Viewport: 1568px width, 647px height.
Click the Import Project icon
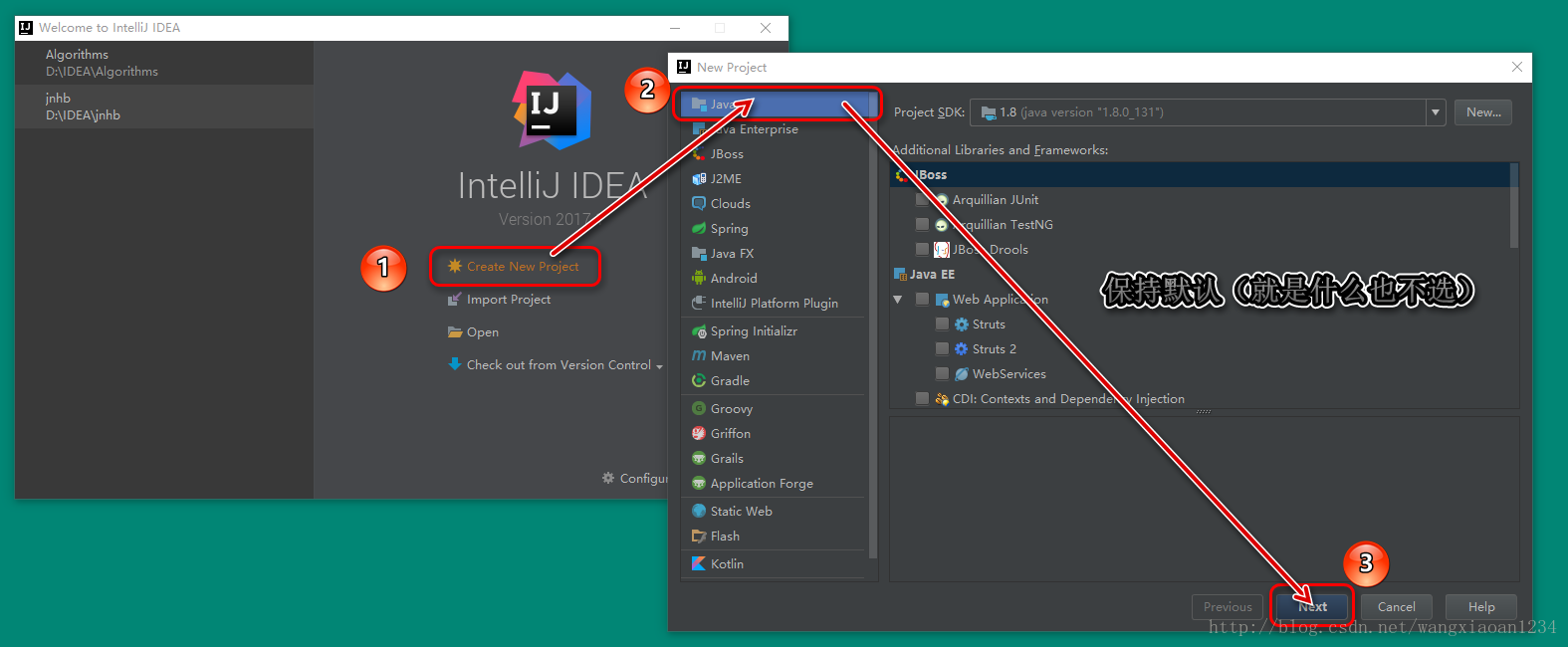(x=455, y=300)
